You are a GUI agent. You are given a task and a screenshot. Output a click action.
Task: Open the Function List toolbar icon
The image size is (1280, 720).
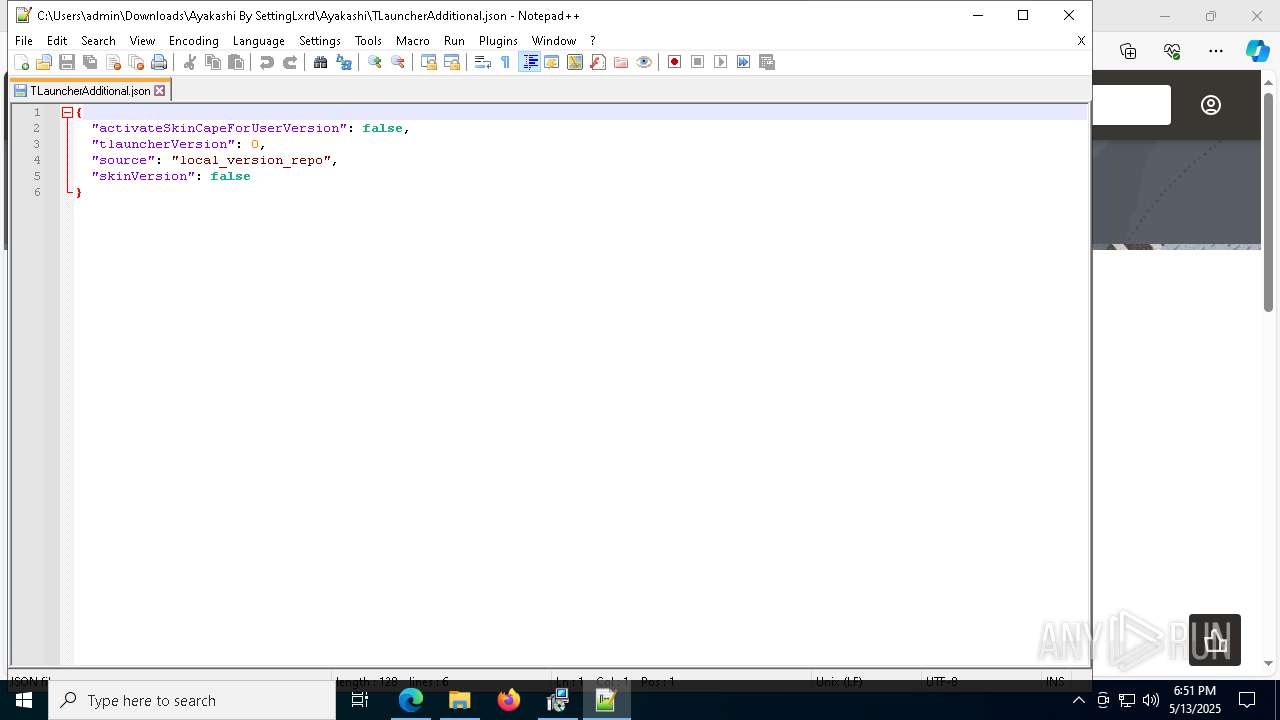pos(598,62)
